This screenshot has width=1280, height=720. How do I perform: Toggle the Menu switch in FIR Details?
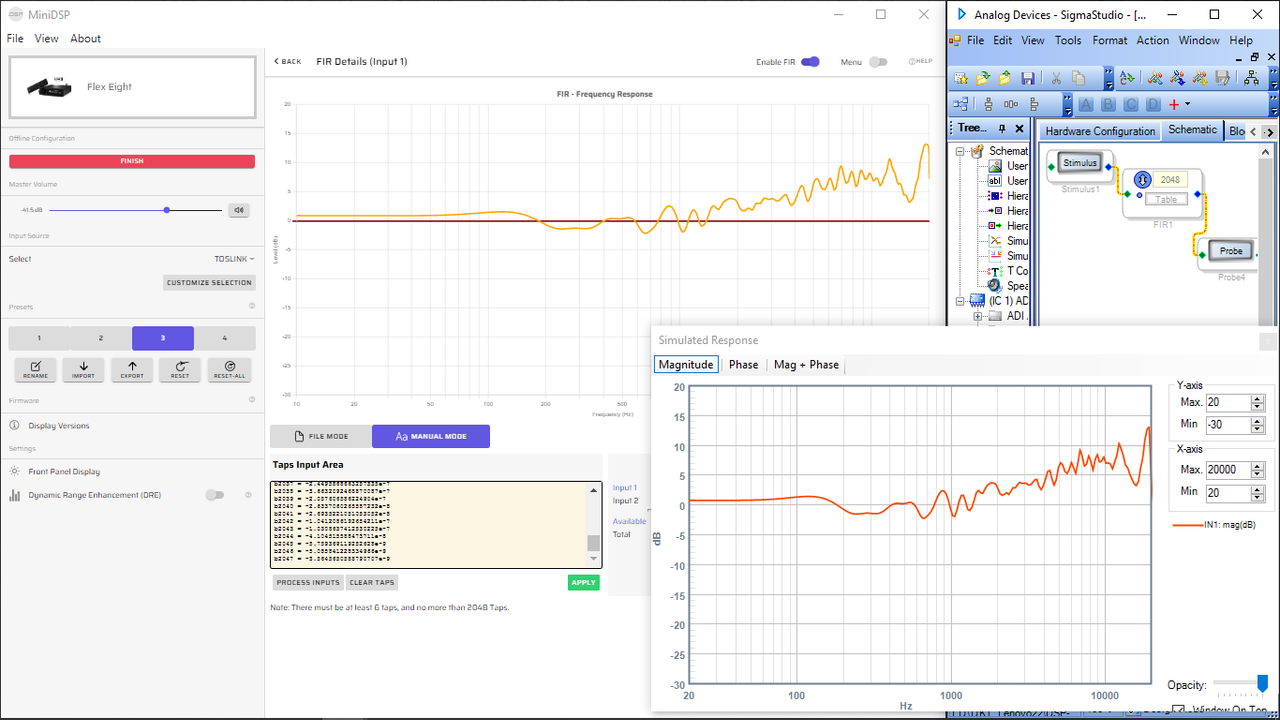pyautogui.click(x=877, y=62)
